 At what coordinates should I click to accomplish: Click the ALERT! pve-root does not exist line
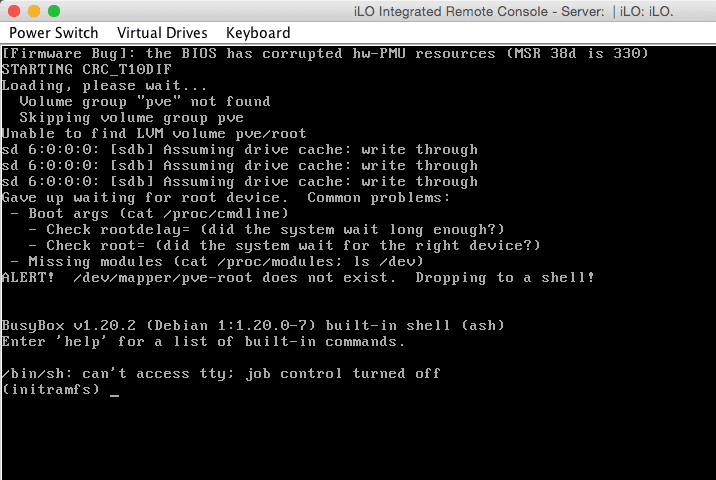298,278
